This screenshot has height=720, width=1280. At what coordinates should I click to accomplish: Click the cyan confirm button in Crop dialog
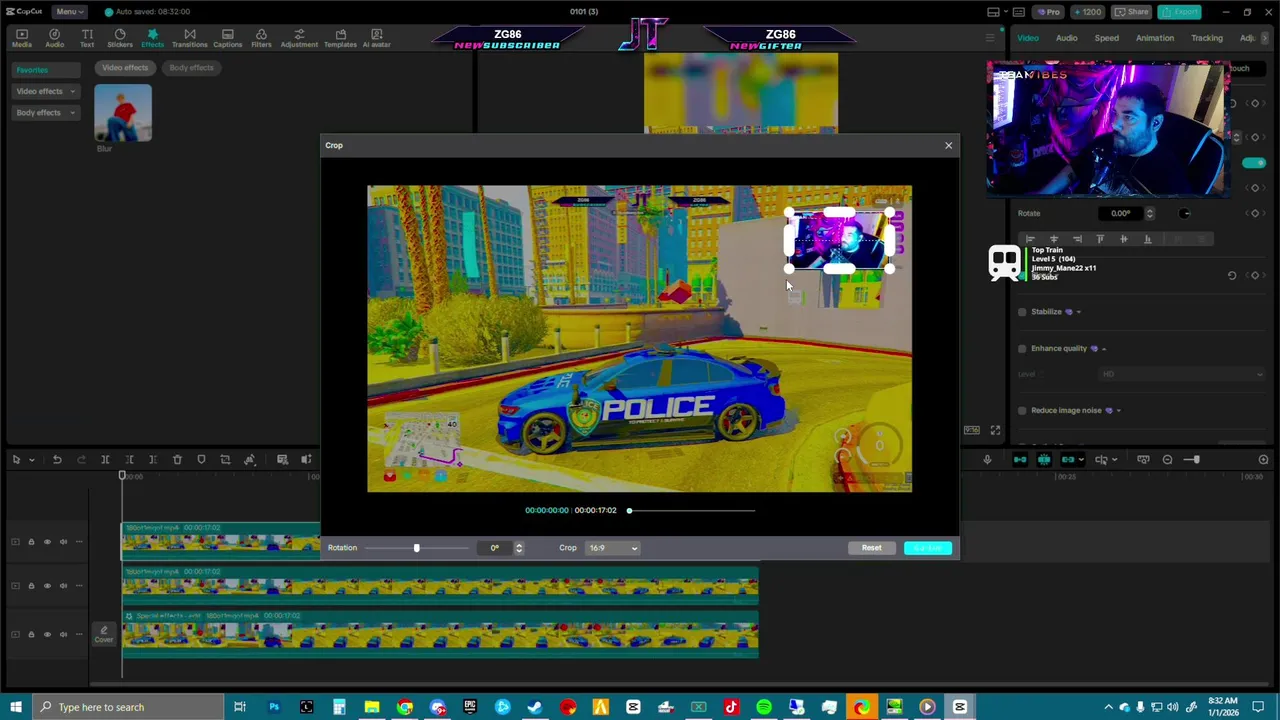point(927,548)
